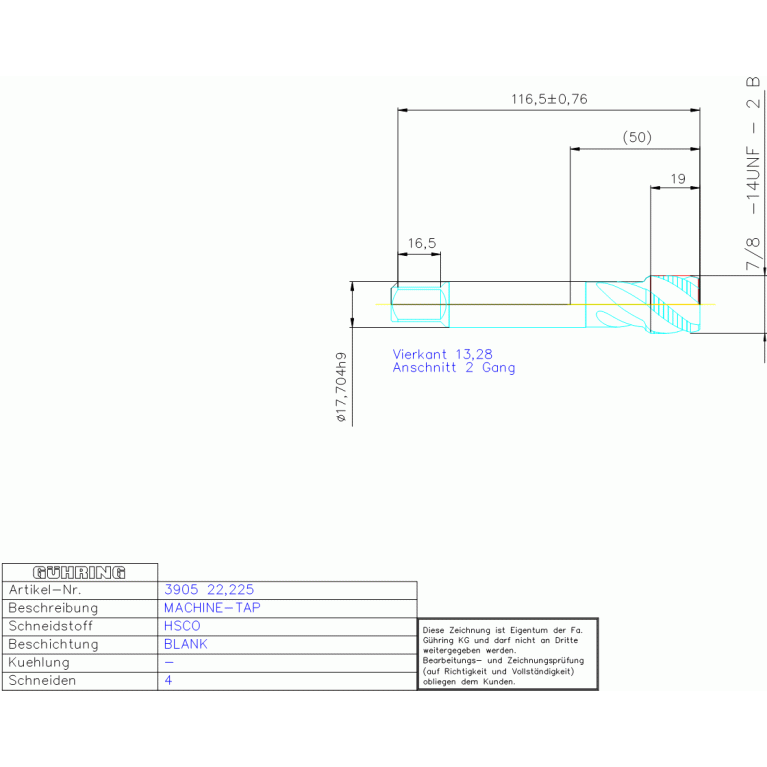Click the 16,5 square length dimension
The width and height of the screenshot is (767, 767).
pos(422,243)
